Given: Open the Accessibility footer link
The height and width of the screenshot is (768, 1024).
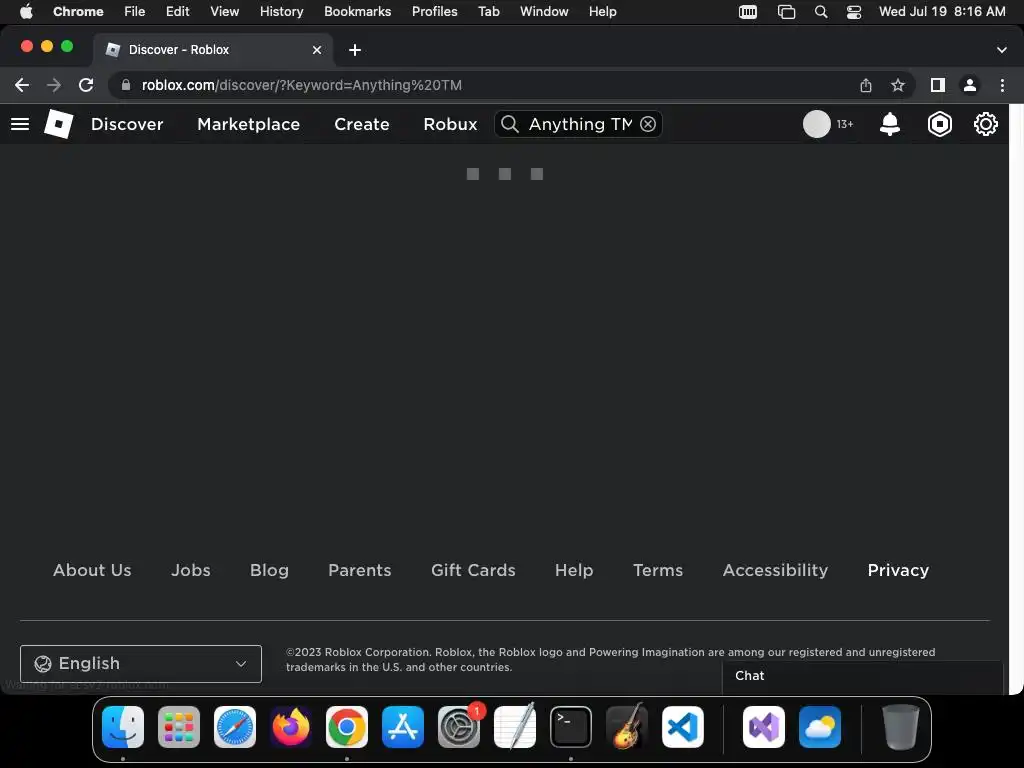Looking at the screenshot, I should pos(775,570).
